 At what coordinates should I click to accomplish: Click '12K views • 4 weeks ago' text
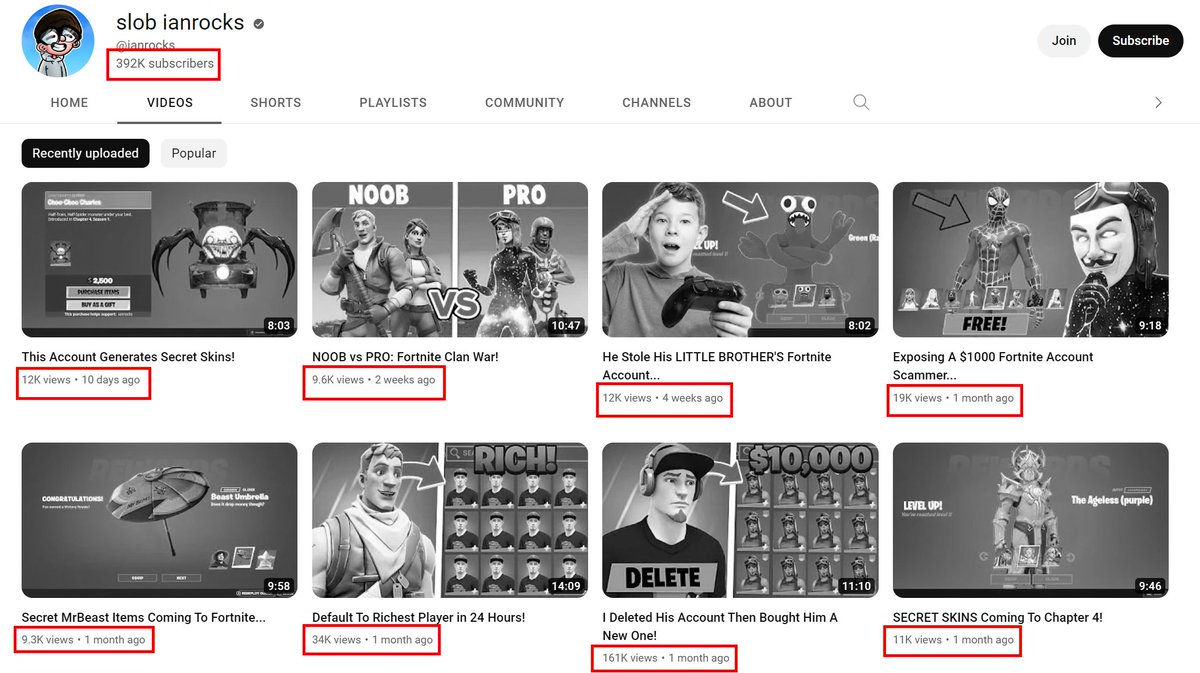click(x=662, y=398)
